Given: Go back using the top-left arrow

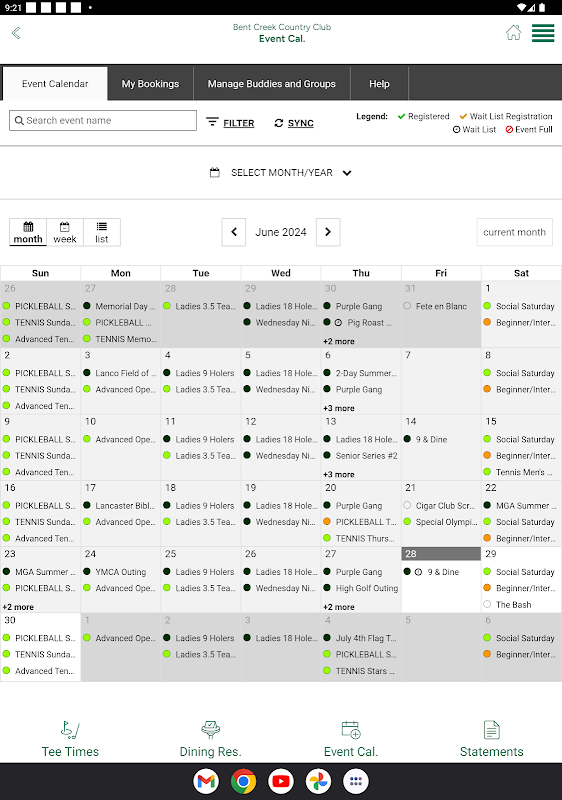Looking at the screenshot, I should [x=16, y=33].
